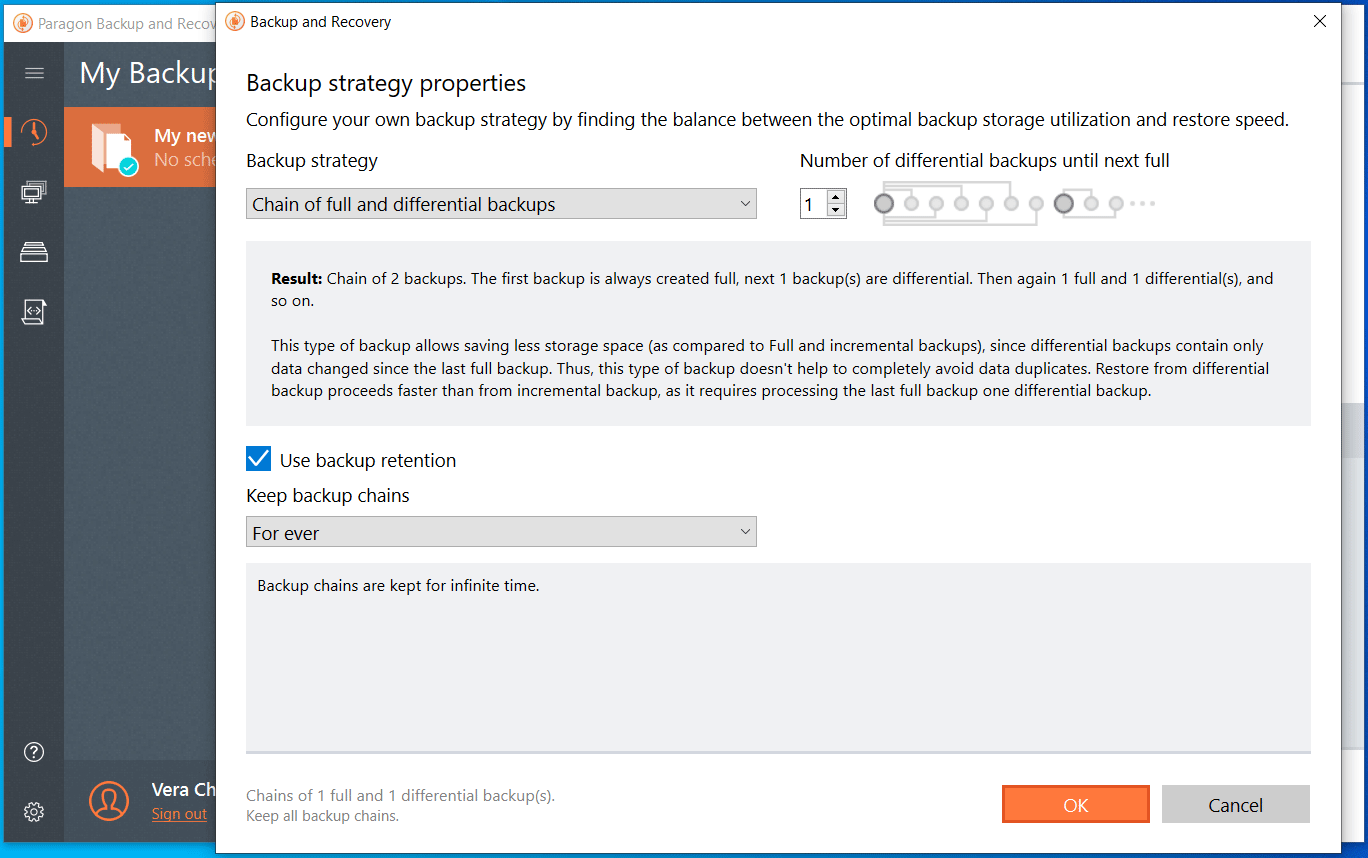The width and height of the screenshot is (1368, 858).
Task: Open the file transfer sidebar icon
Action: (x=34, y=311)
